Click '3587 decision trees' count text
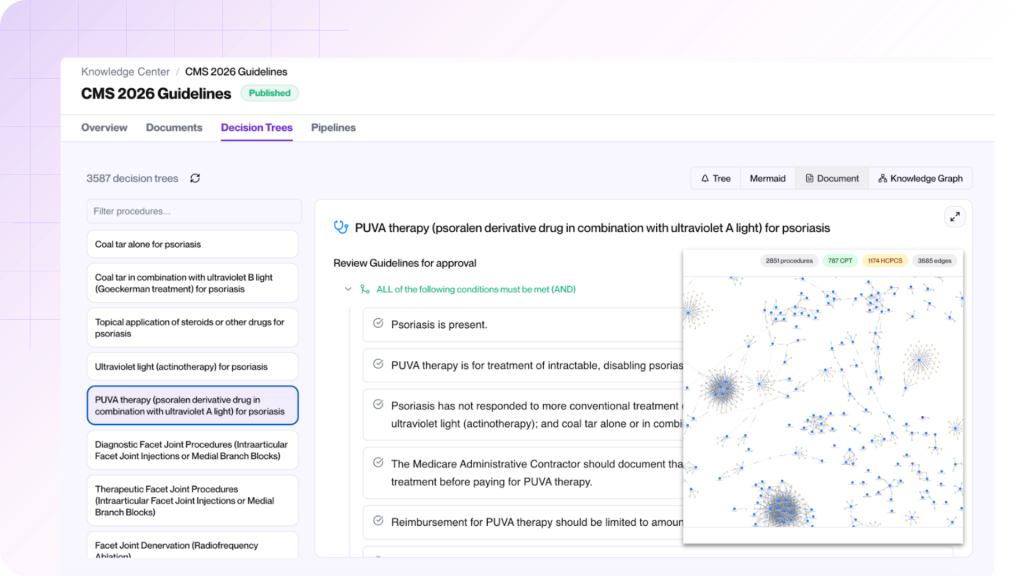Screen dimensions: 1024x576 (x=132, y=178)
